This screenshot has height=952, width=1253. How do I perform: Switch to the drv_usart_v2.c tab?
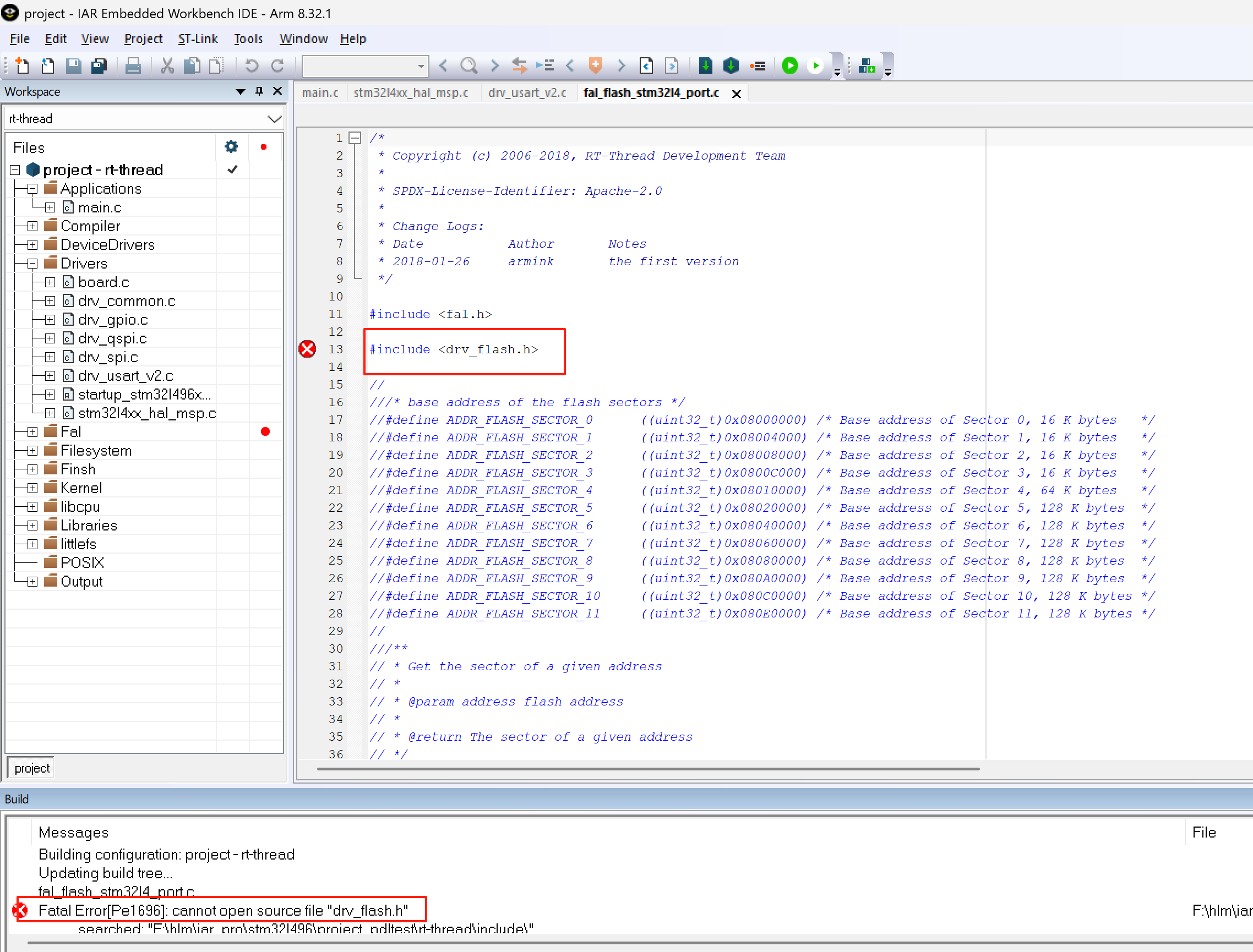coord(527,93)
